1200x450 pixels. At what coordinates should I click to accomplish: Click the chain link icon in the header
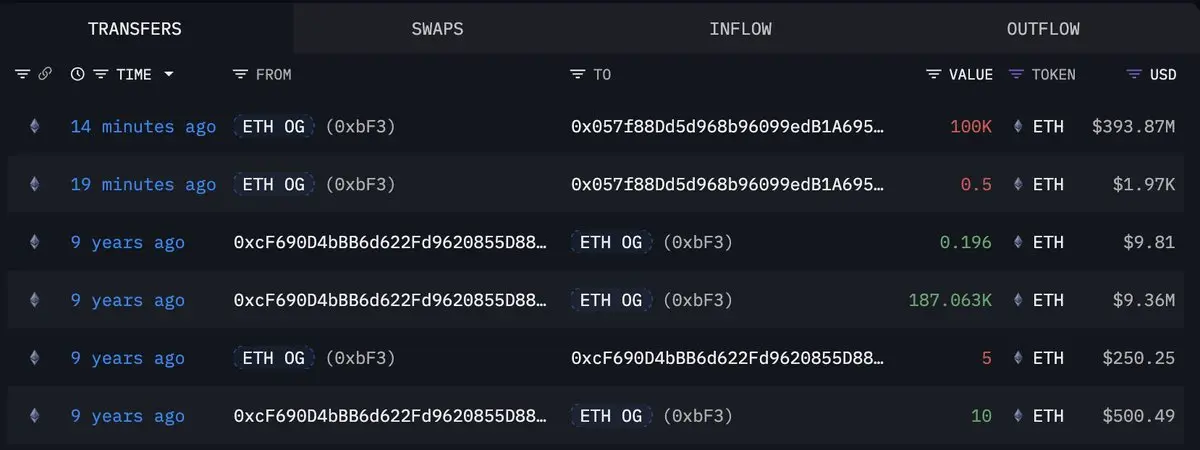pos(44,75)
